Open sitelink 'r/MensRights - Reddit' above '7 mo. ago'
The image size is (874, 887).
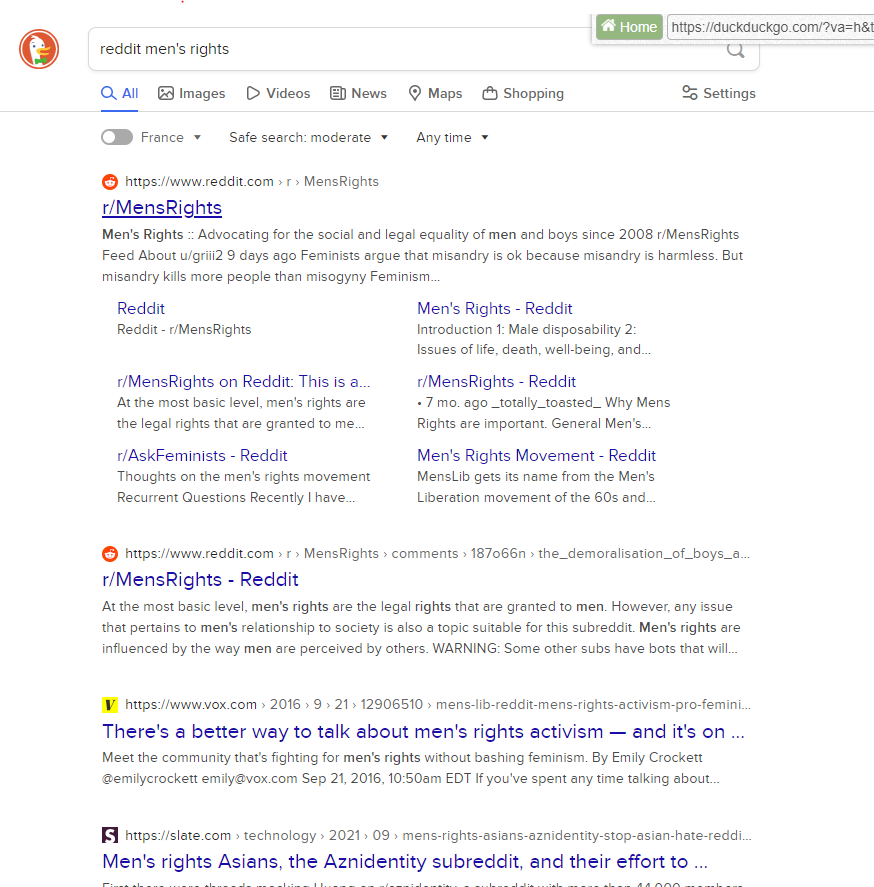click(x=496, y=381)
